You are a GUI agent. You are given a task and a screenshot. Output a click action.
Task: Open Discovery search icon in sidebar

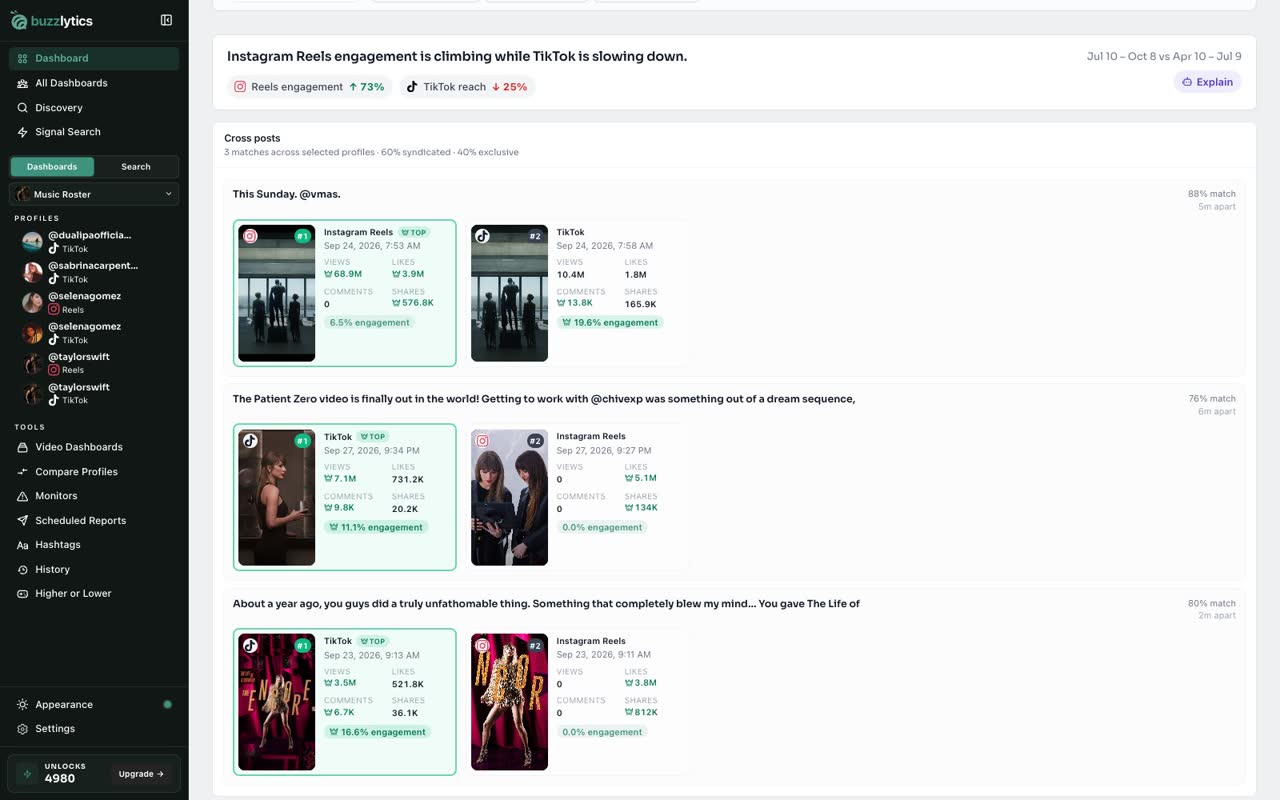(23, 108)
